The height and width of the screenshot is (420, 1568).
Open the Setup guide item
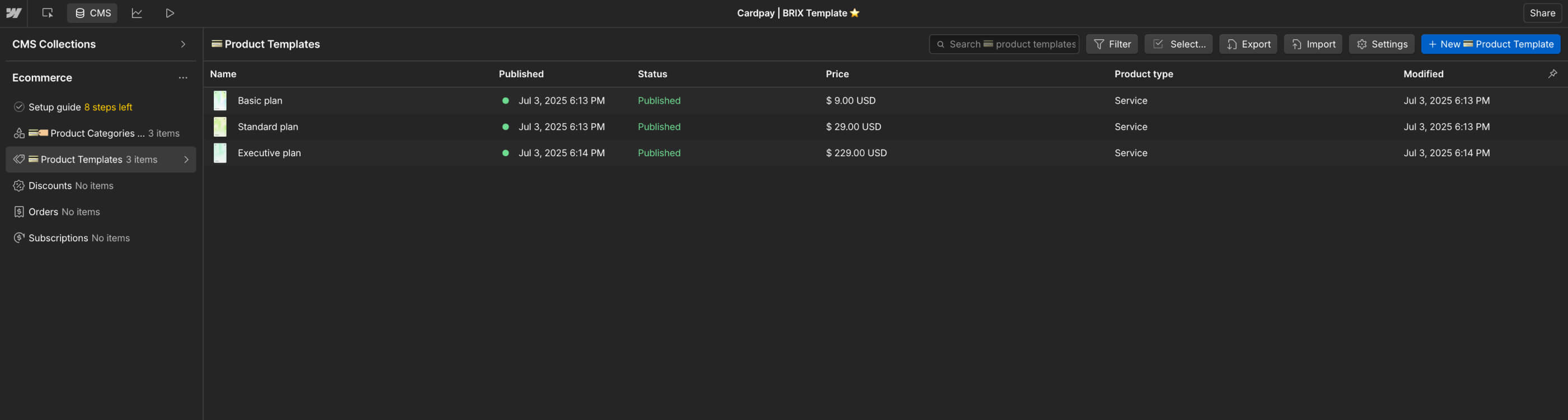(x=101, y=107)
